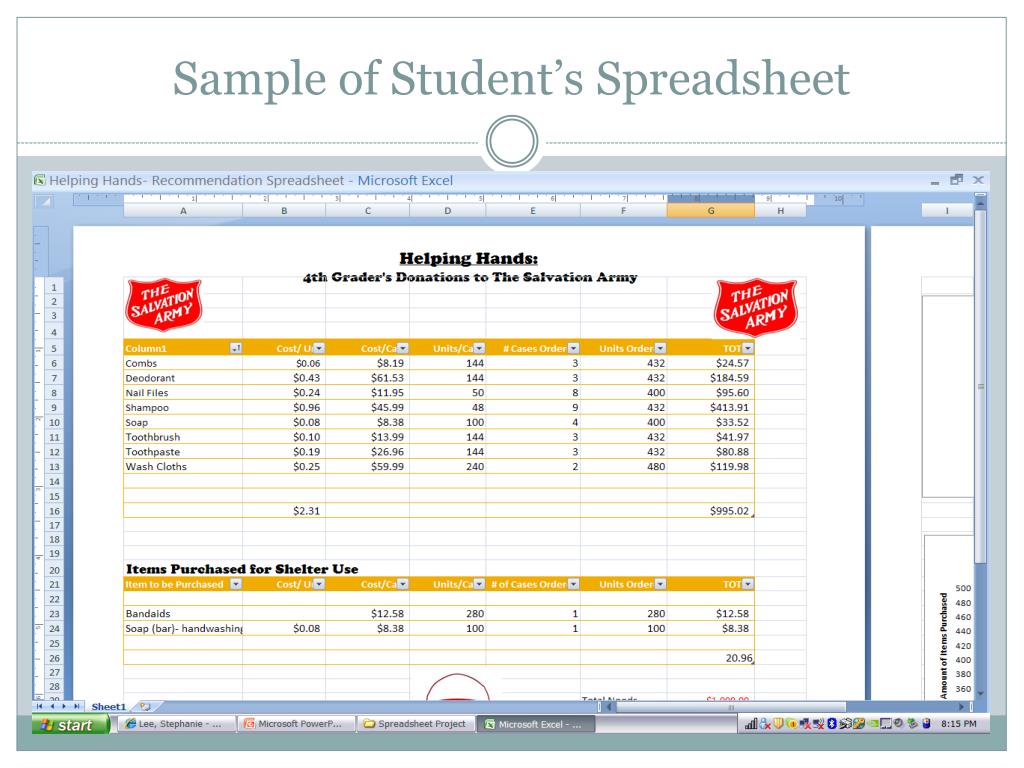
Task: Select column B header
Action: point(284,211)
